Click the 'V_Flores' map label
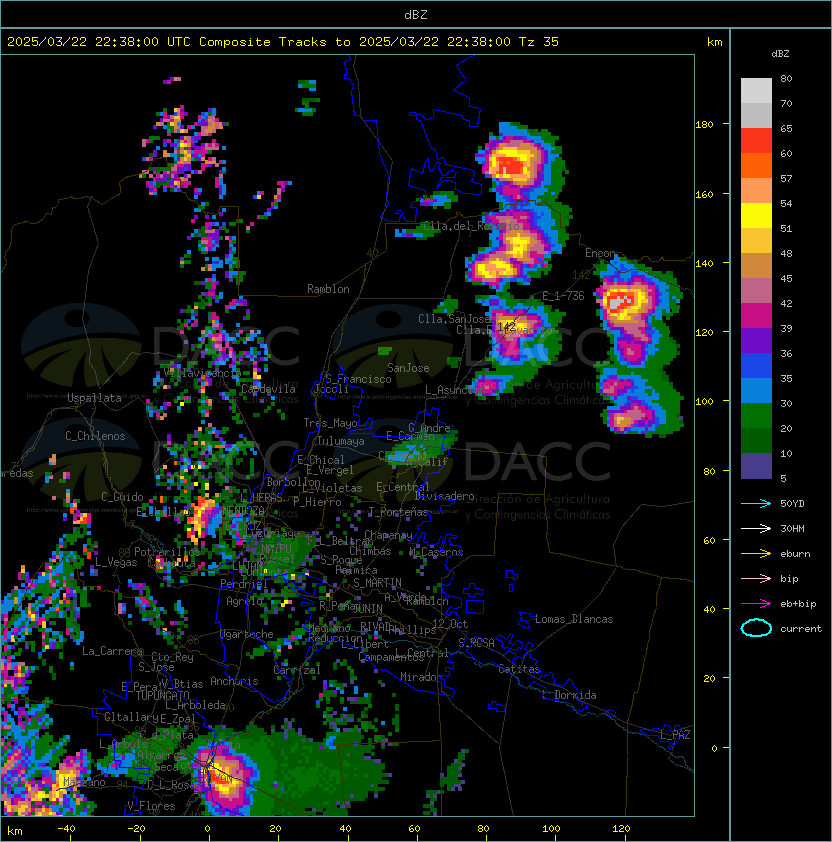 click(x=151, y=806)
